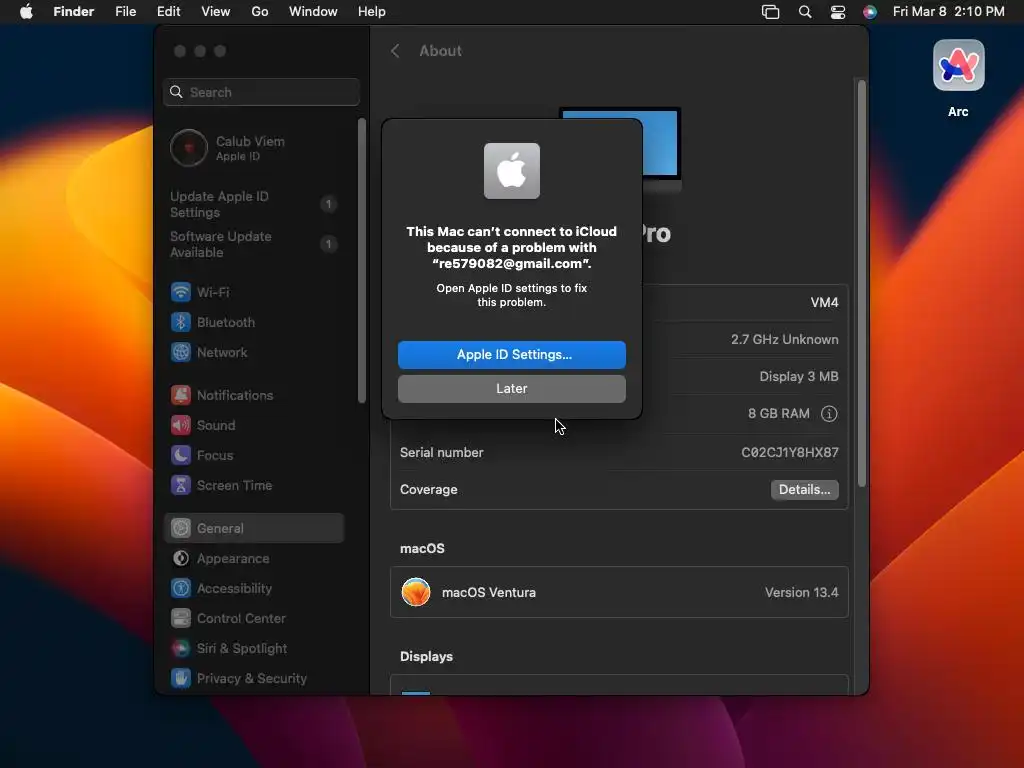Screen dimensions: 1024x768
Task: Open Wi-Fi settings
Action: tap(255, 292)
